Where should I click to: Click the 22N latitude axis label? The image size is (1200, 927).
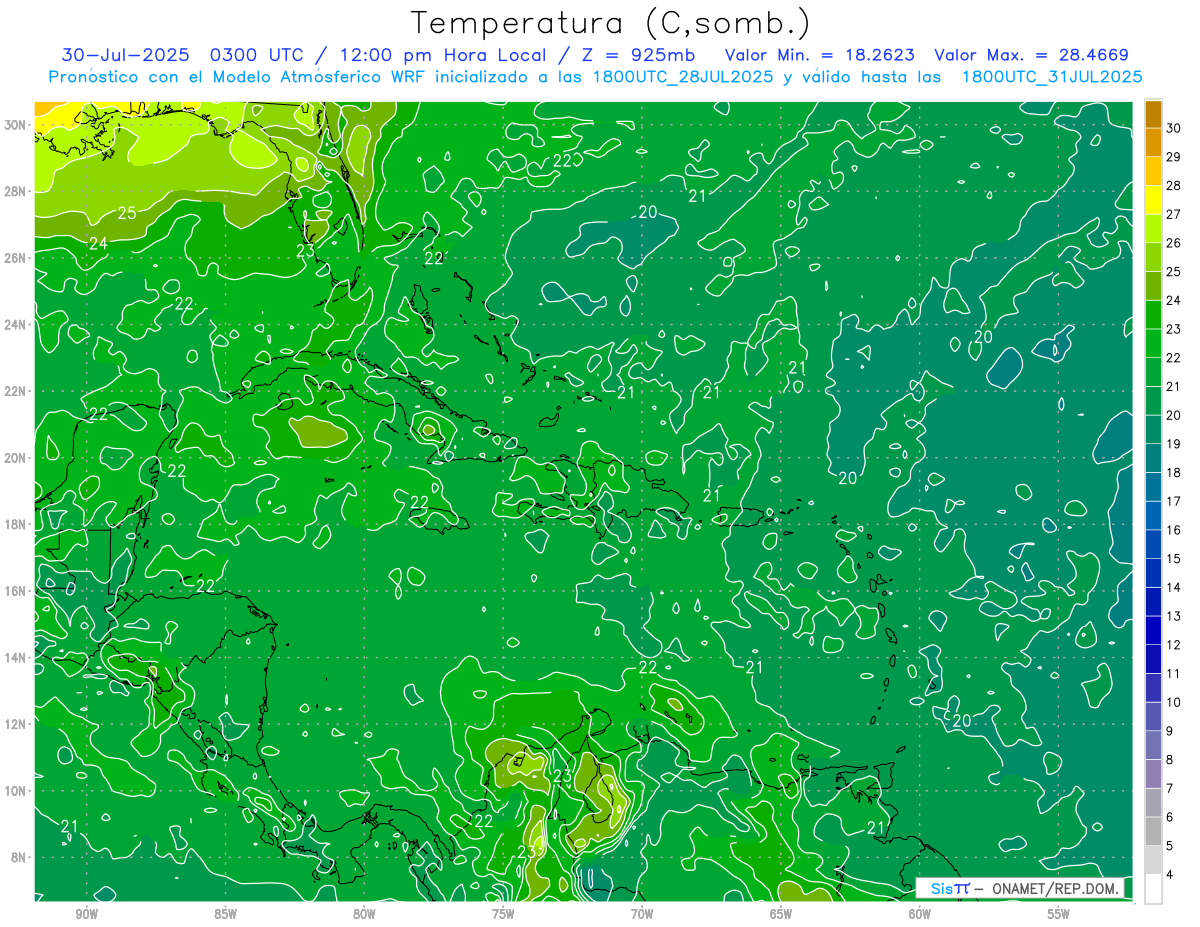(x=15, y=391)
